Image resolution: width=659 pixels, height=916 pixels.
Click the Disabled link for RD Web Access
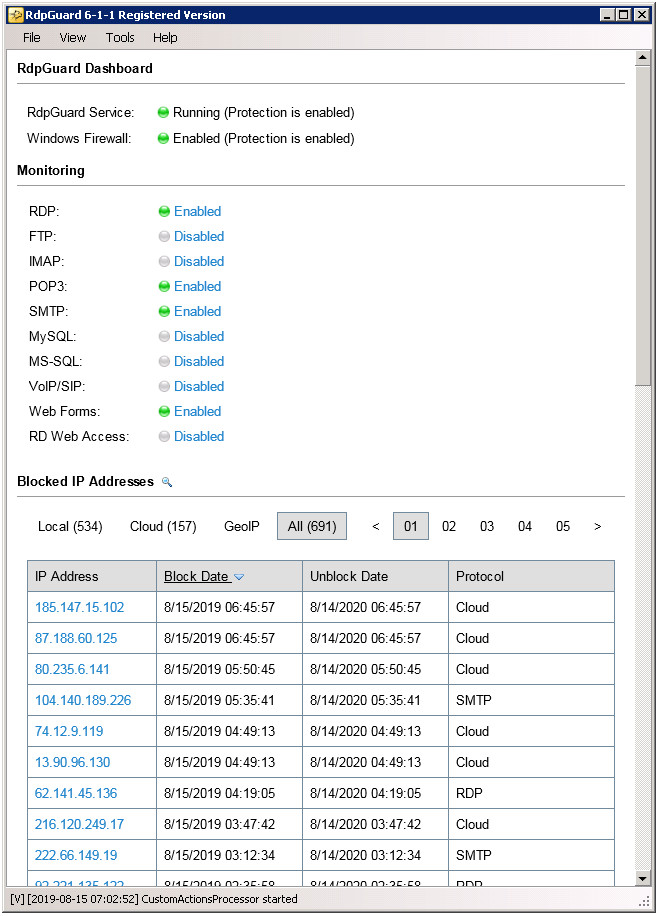point(199,437)
